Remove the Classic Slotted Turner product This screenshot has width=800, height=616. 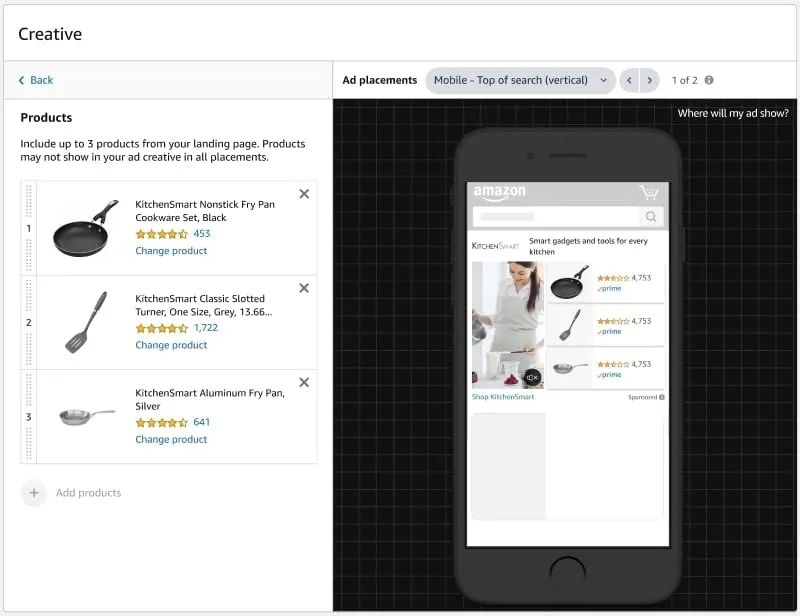click(x=304, y=288)
